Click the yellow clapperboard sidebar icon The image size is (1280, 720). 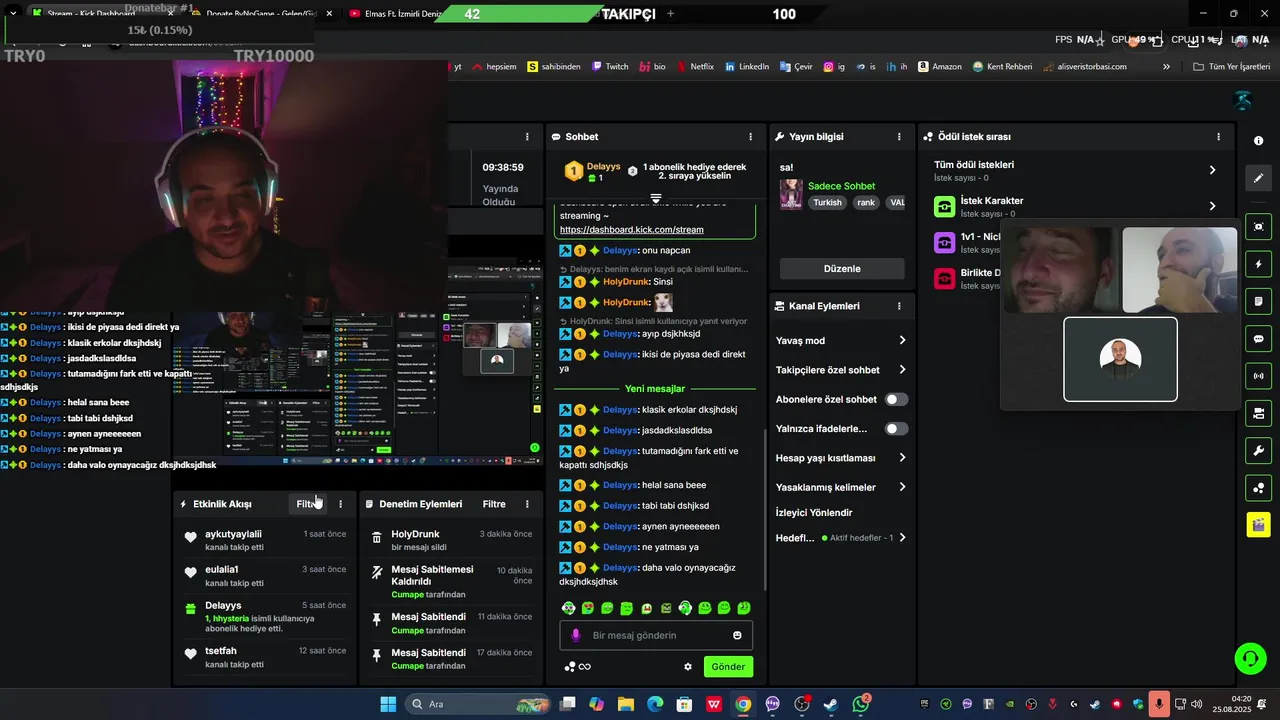(x=1258, y=524)
